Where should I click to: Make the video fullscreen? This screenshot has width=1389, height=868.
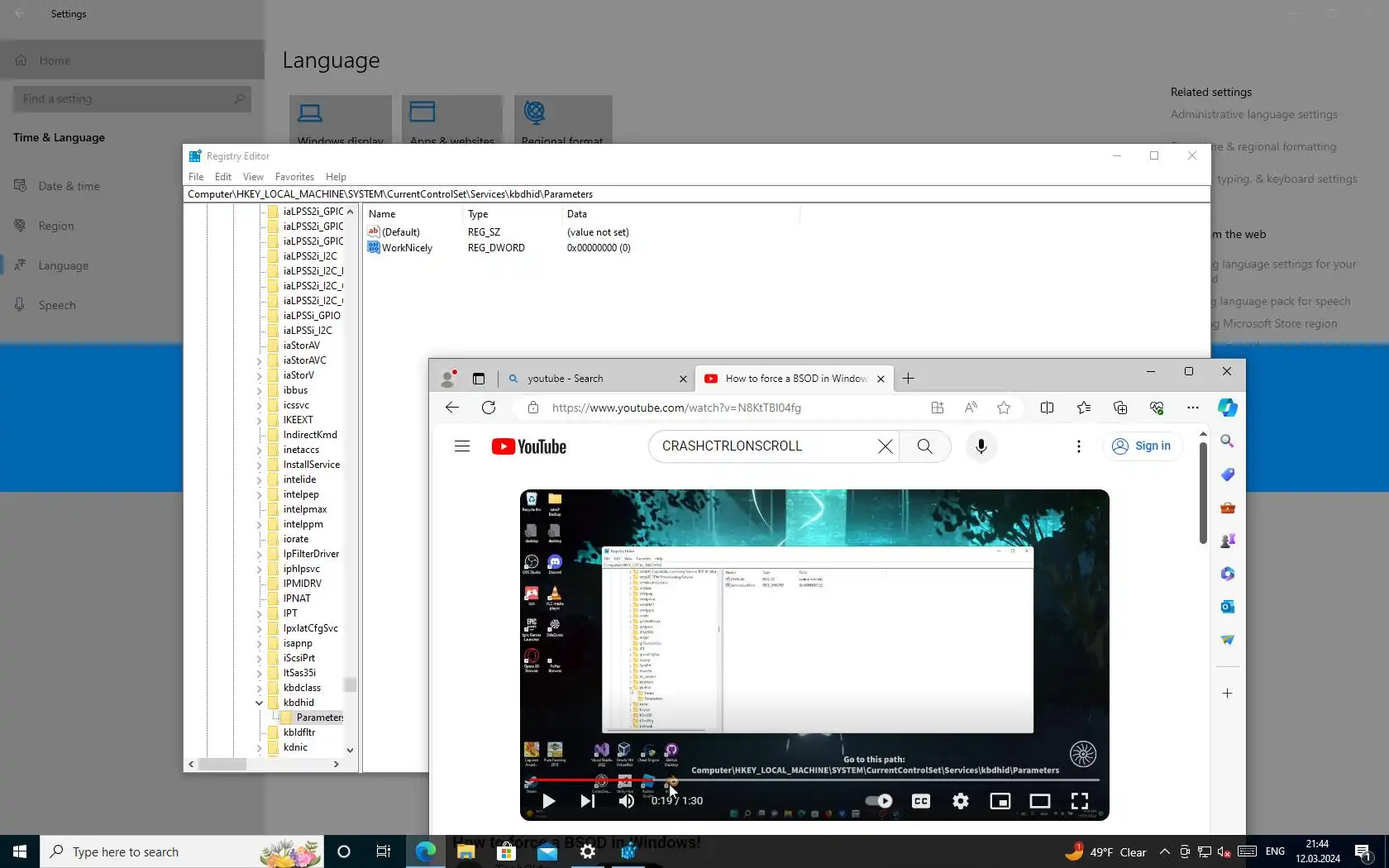click(1080, 801)
